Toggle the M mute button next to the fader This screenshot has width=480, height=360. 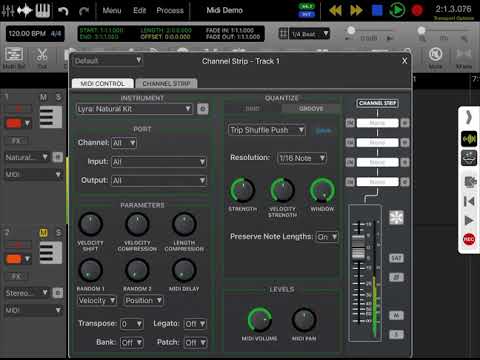point(396,315)
